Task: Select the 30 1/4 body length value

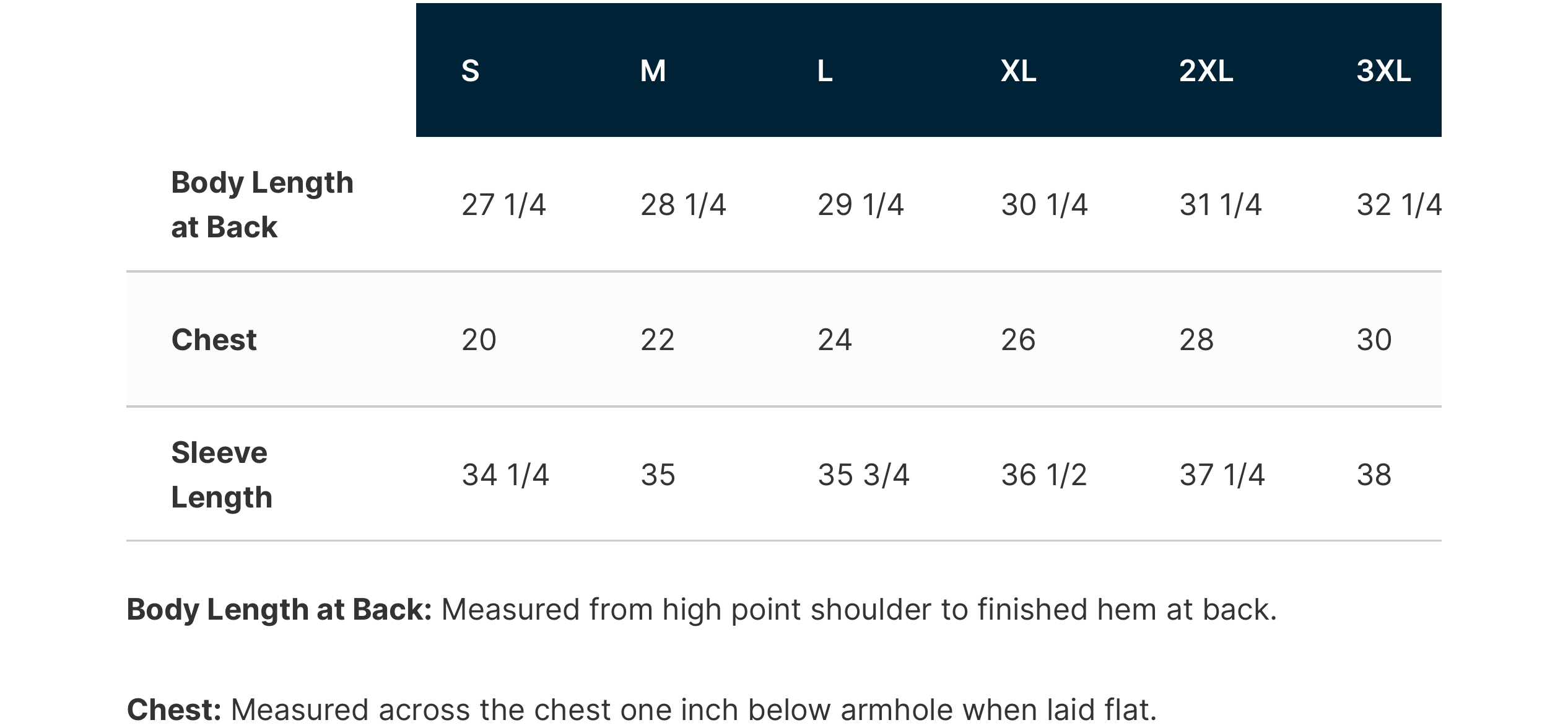Action: click(1044, 204)
